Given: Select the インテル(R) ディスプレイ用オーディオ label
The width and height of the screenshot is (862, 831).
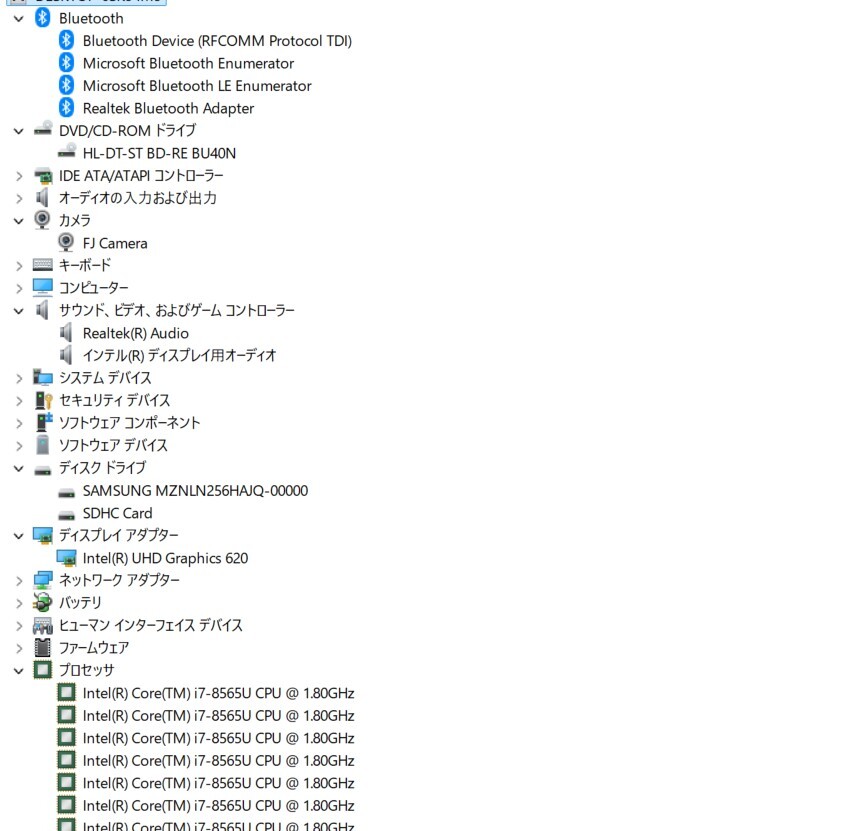Looking at the screenshot, I should (x=179, y=356).
